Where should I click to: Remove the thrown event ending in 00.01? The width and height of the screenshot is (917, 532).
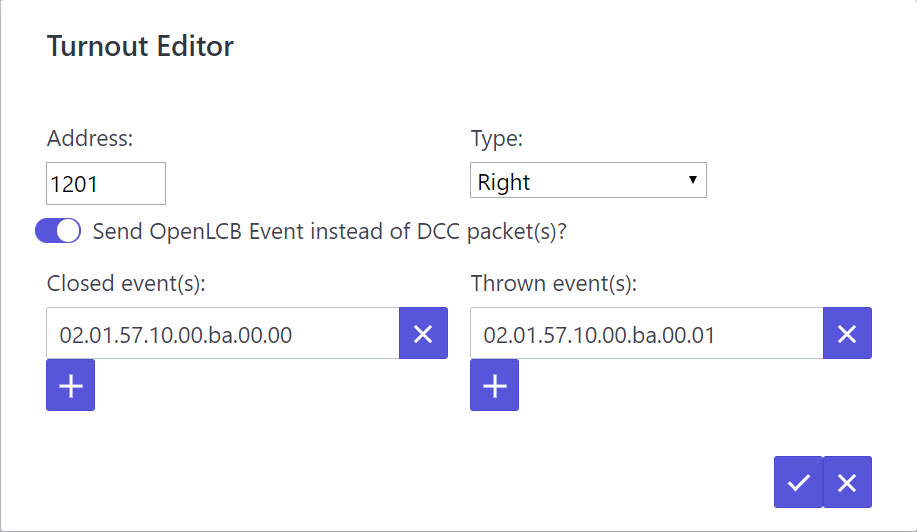(847, 333)
